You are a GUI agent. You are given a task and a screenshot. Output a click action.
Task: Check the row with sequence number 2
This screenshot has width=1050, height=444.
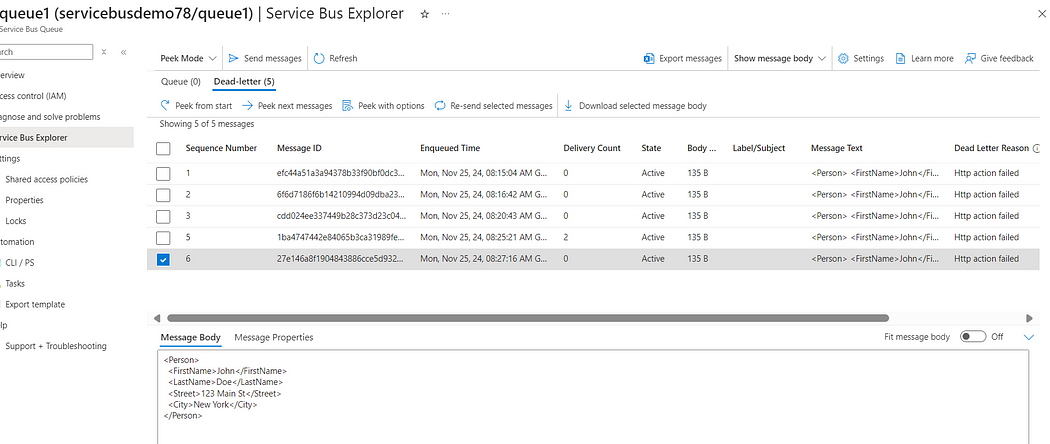pos(163,195)
